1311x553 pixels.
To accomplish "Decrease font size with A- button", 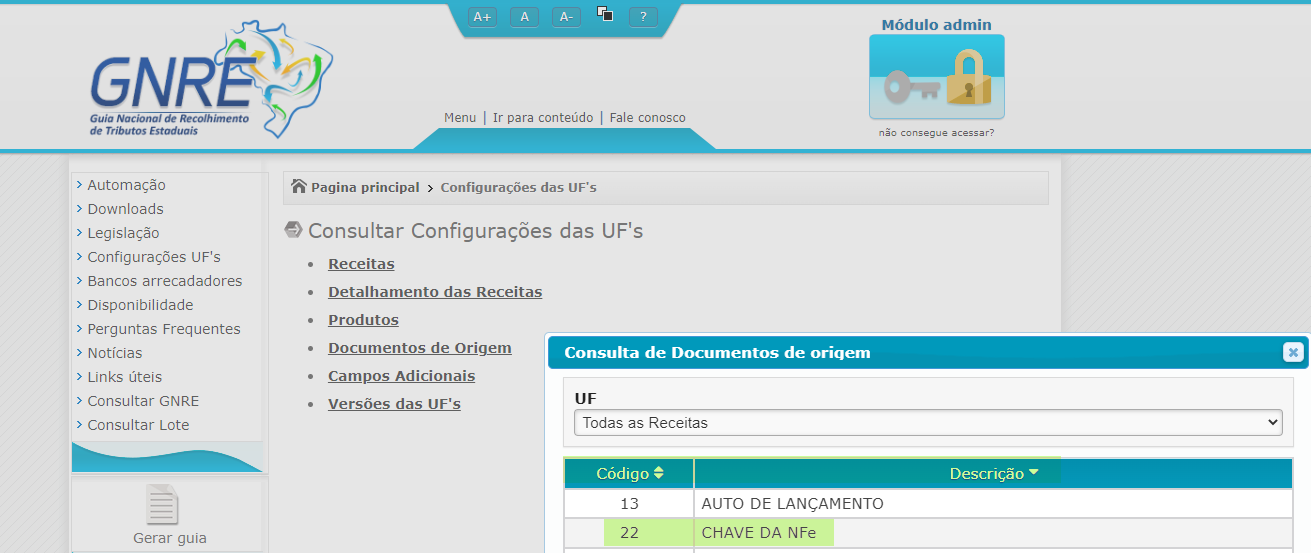I will (x=566, y=16).
